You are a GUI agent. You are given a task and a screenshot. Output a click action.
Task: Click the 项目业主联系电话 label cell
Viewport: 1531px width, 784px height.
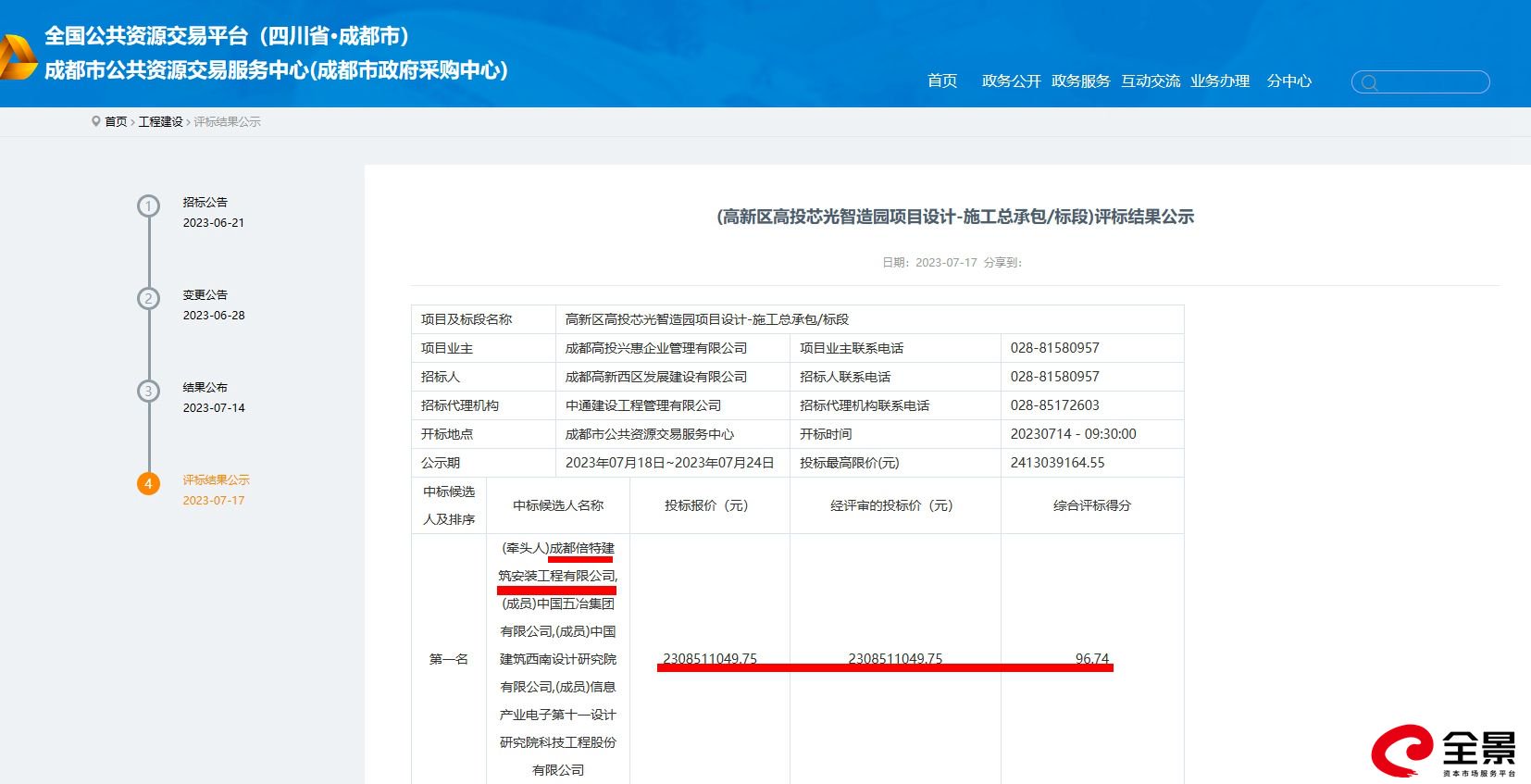tap(895, 348)
